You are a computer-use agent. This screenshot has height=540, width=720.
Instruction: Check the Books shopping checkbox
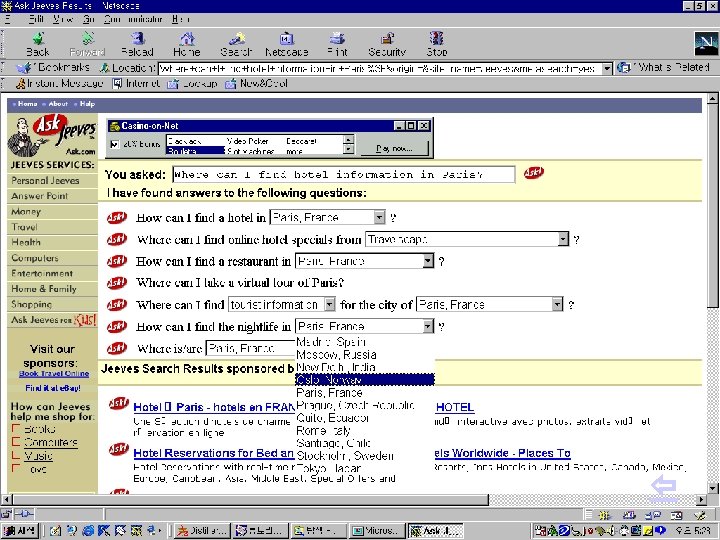pos(16,429)
